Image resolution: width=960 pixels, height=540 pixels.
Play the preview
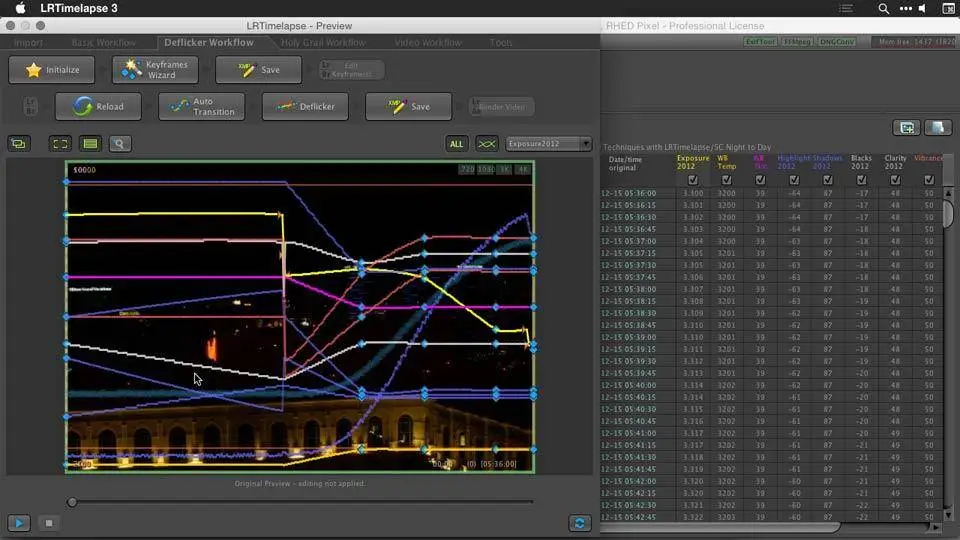(19, 523)
